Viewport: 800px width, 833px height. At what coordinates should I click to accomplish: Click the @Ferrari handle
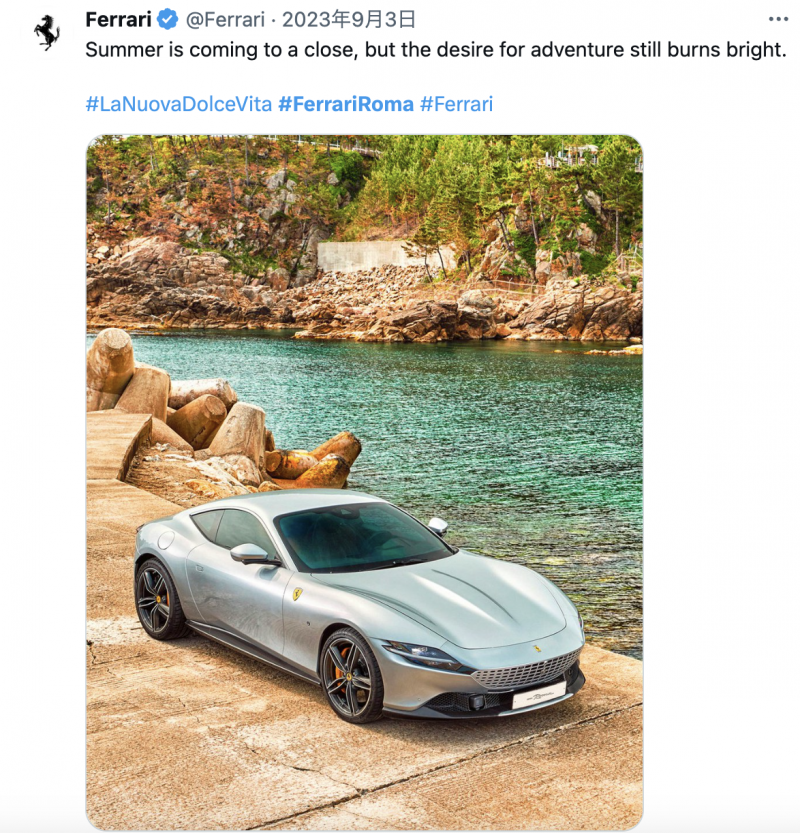(225, 20)
